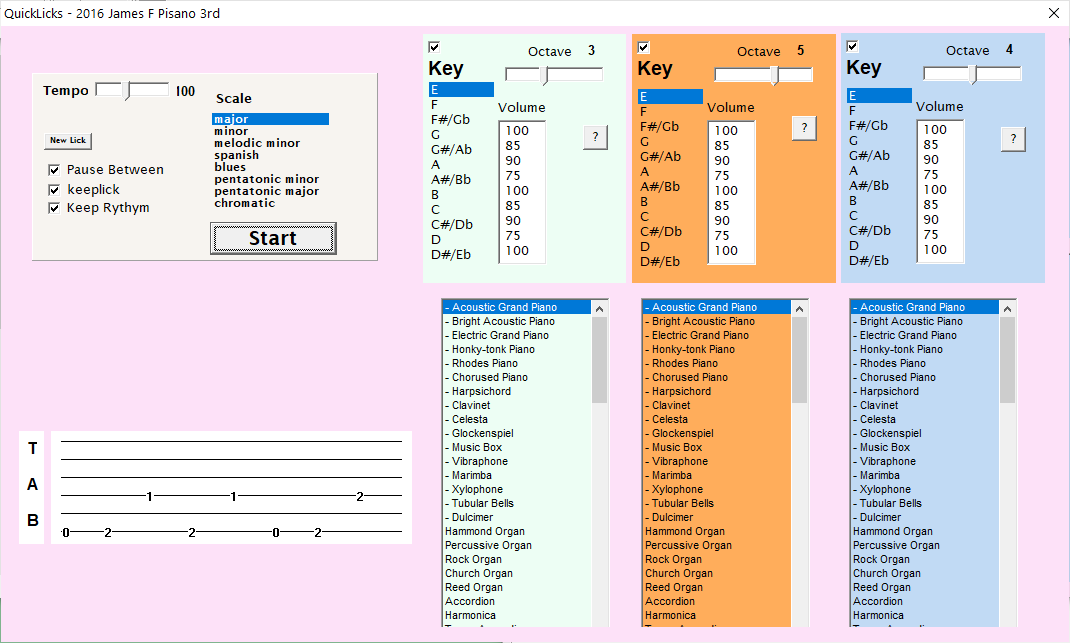
Task: Click the blue instrument list scroll-up arrow
Action: coord(1007,309)
